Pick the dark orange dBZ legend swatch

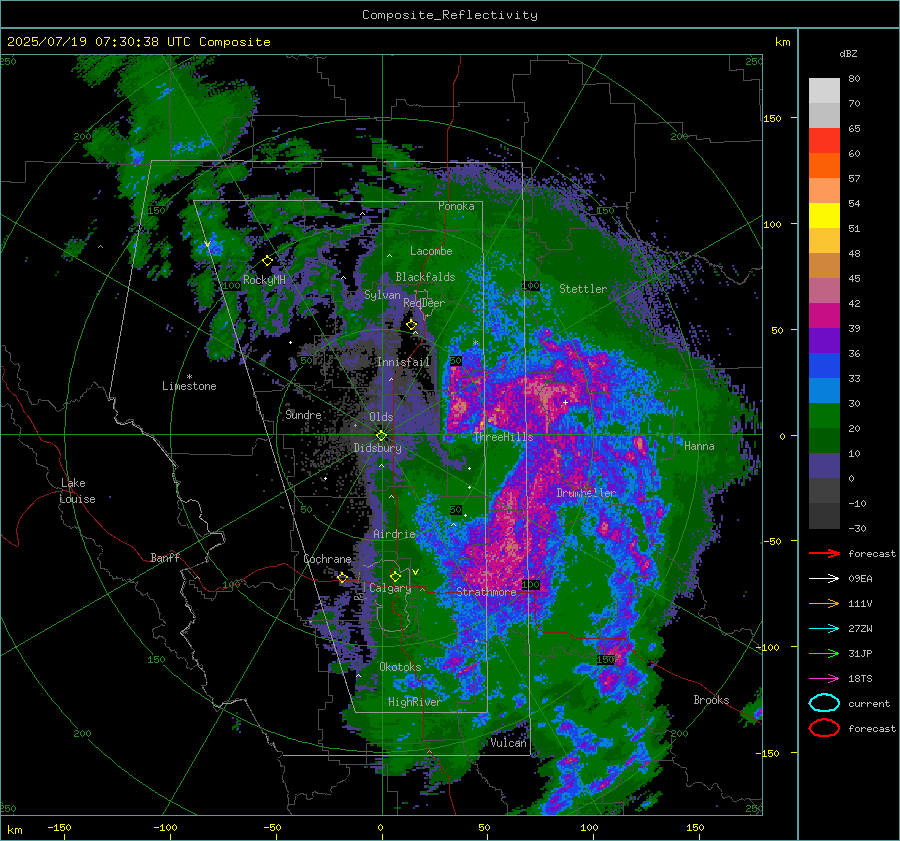tap(824, 165)
